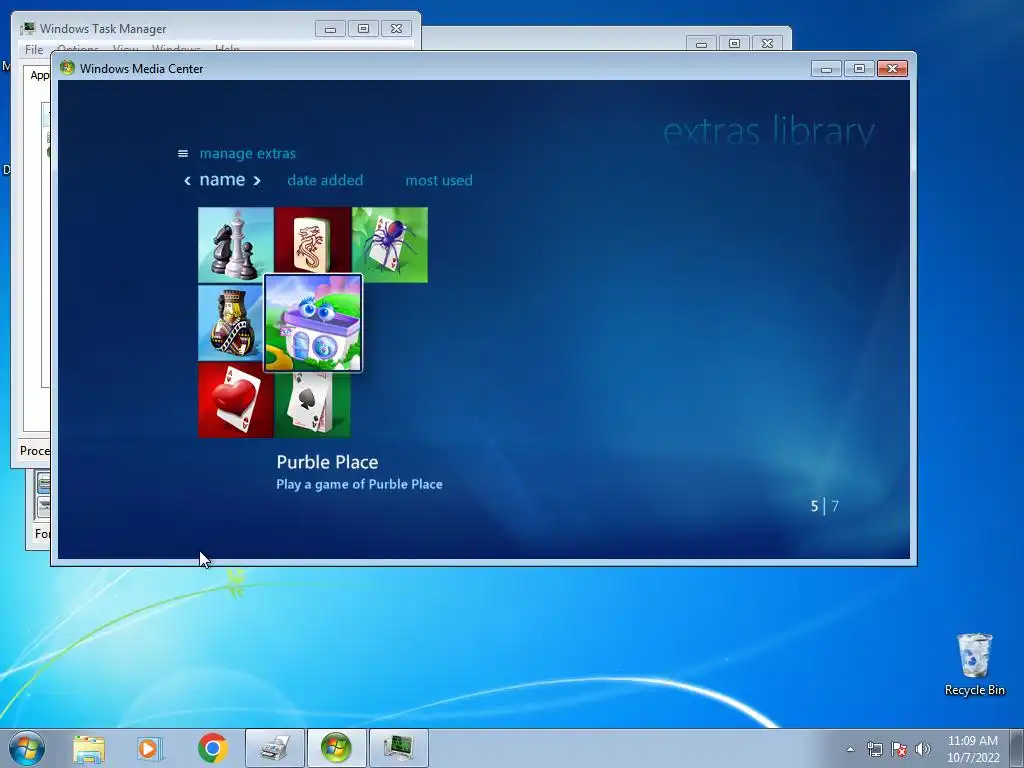Open the Action Center flag icon
This screenshot has height=768, width=1024.
[x=899, y=749]
